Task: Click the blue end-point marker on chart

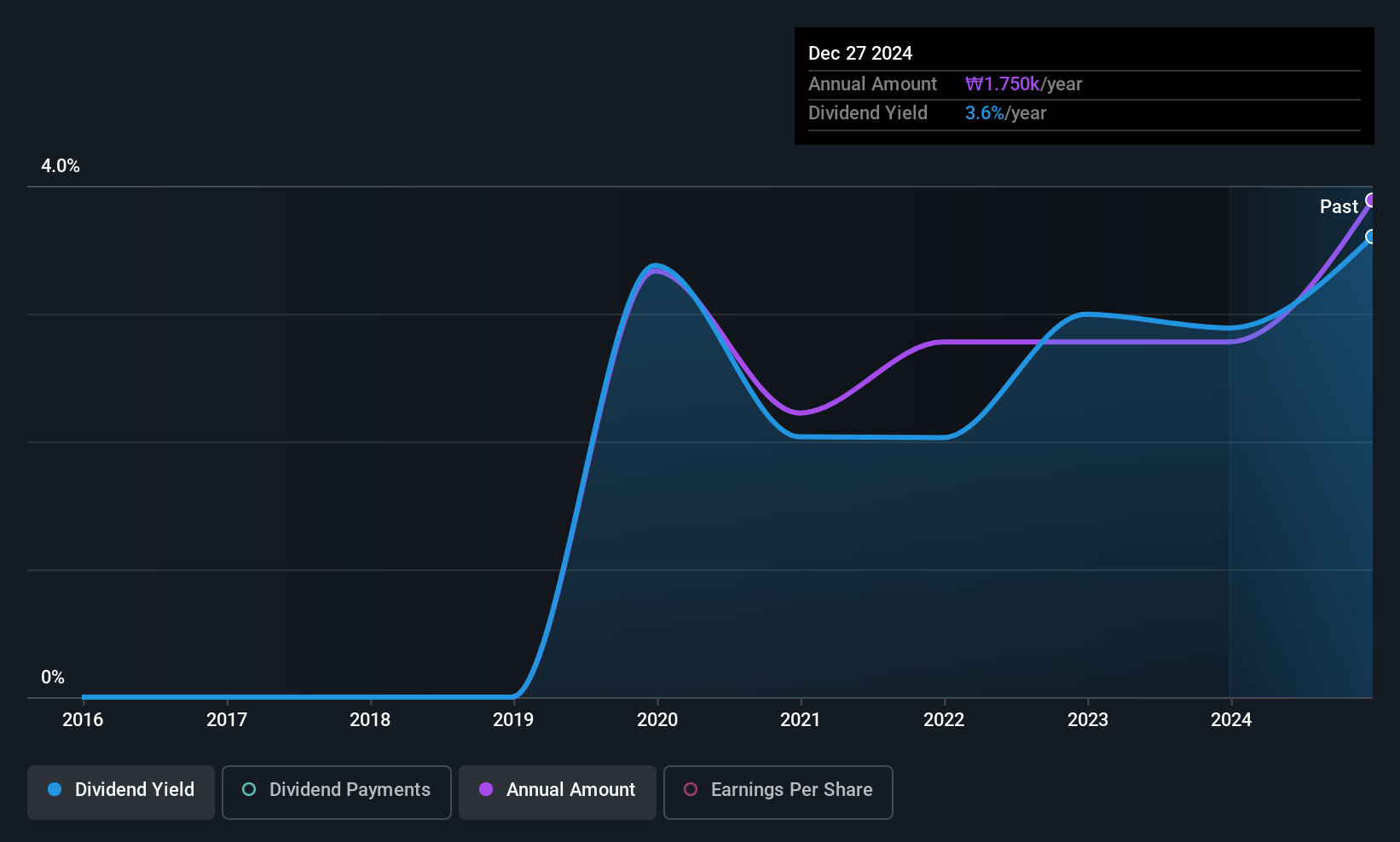Action: tap(1371, 237)
